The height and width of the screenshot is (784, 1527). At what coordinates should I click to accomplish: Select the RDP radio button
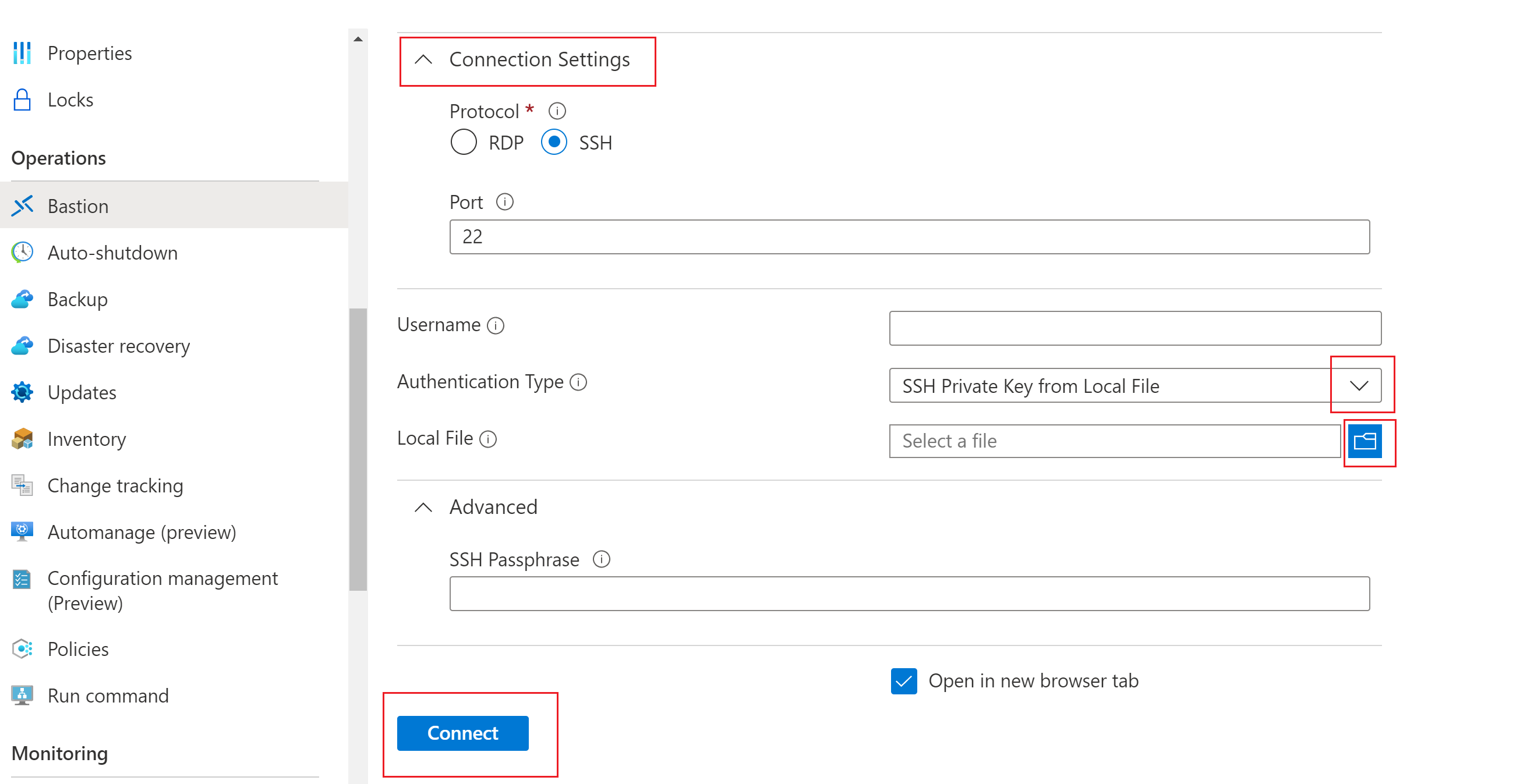click(462, 142)
